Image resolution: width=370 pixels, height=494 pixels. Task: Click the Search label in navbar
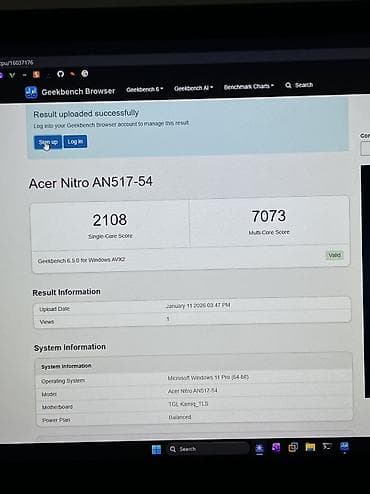(304, 85)
